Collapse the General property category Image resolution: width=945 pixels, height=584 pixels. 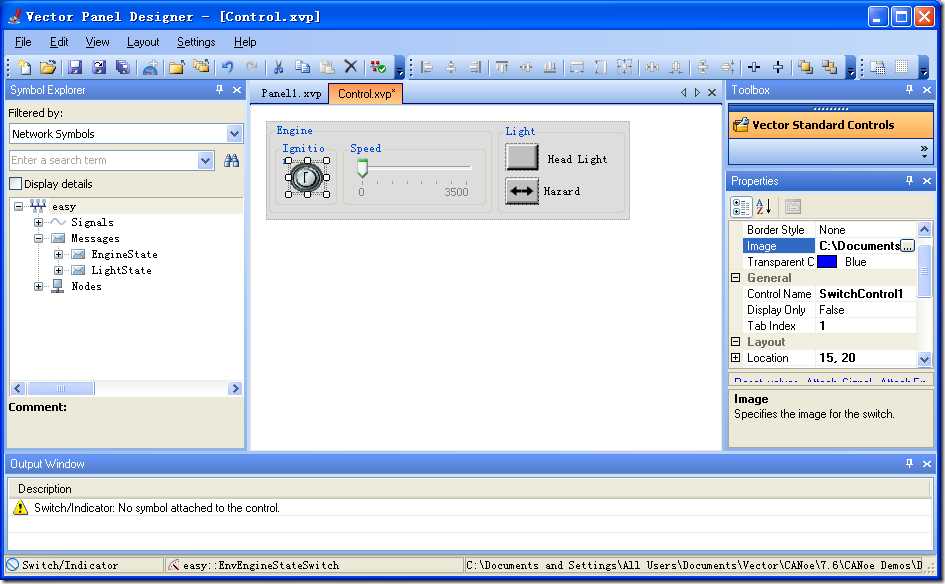pyautogui.click(x=735, y=278)
